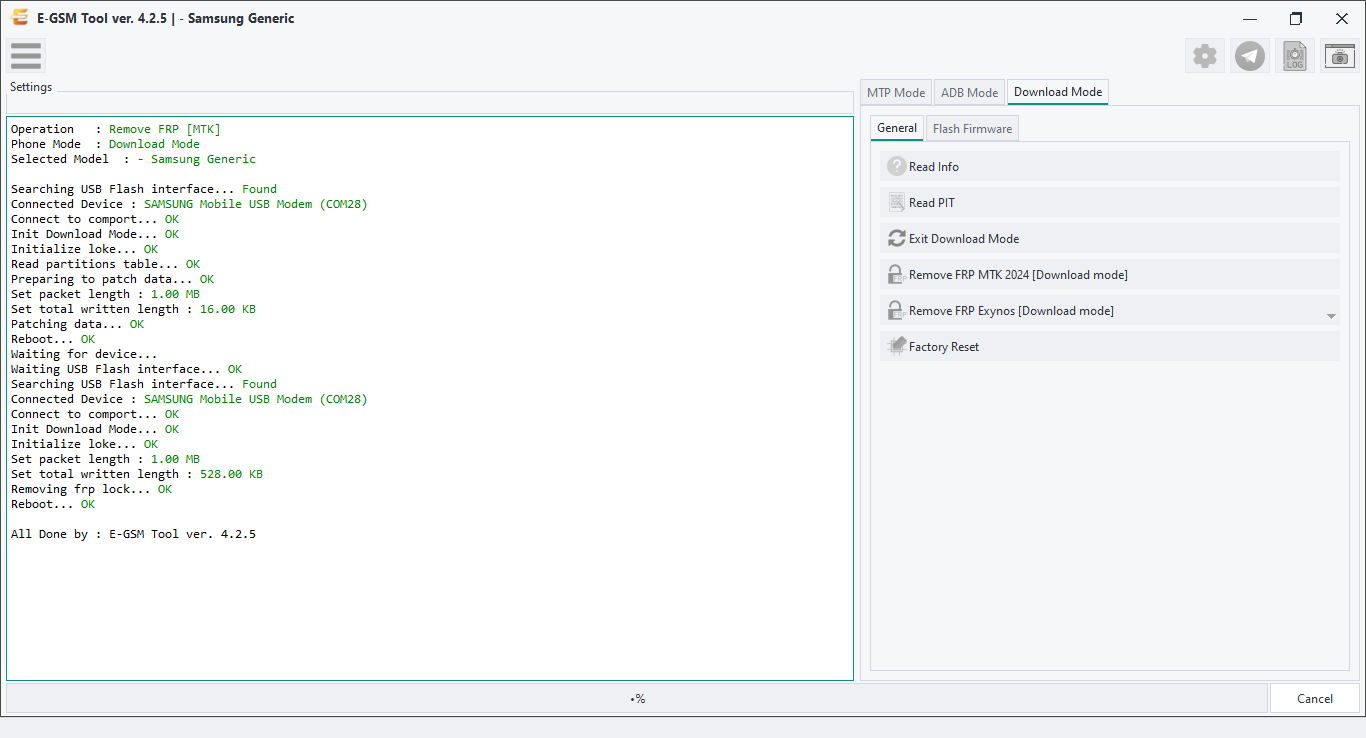Open the settings gear icon
Image resolution: width=1366 pixels, height=738 pixels.
click(1205, 56)
